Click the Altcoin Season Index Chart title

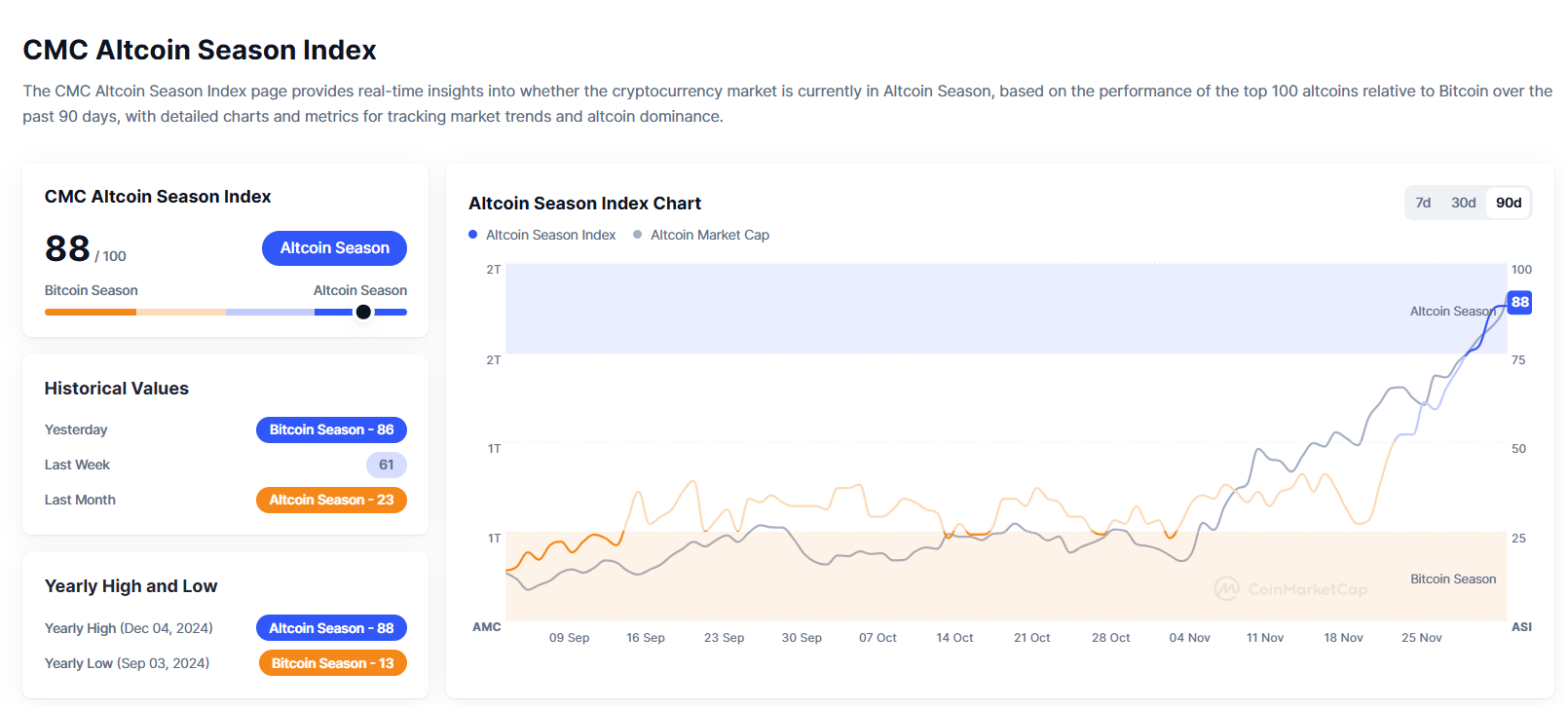[x=584, y=204]
